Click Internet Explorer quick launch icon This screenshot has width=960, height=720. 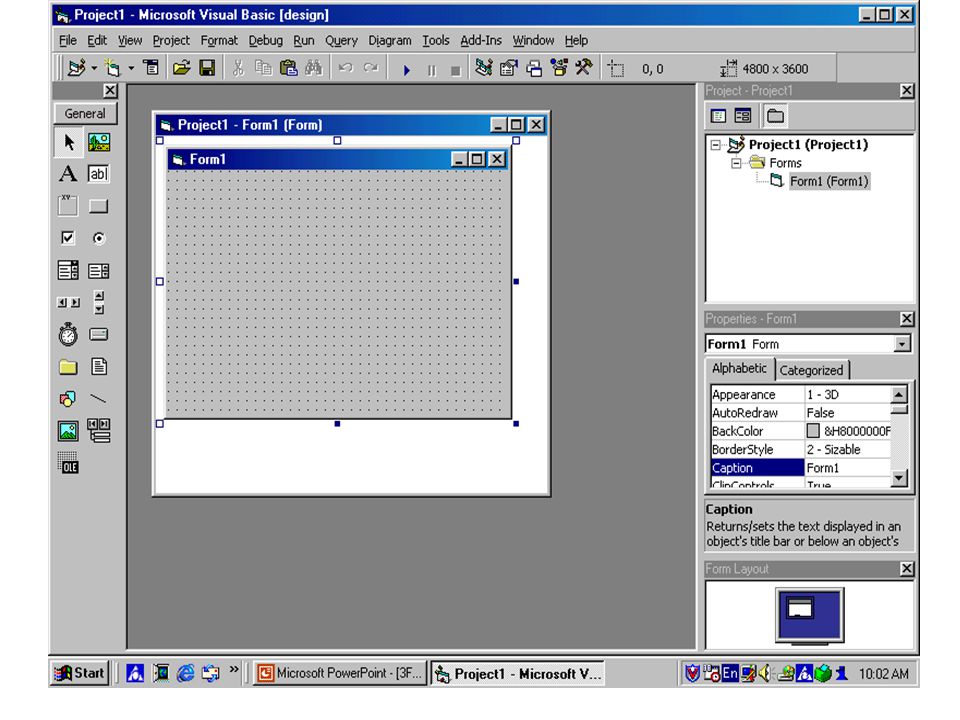tap(185, 673)
